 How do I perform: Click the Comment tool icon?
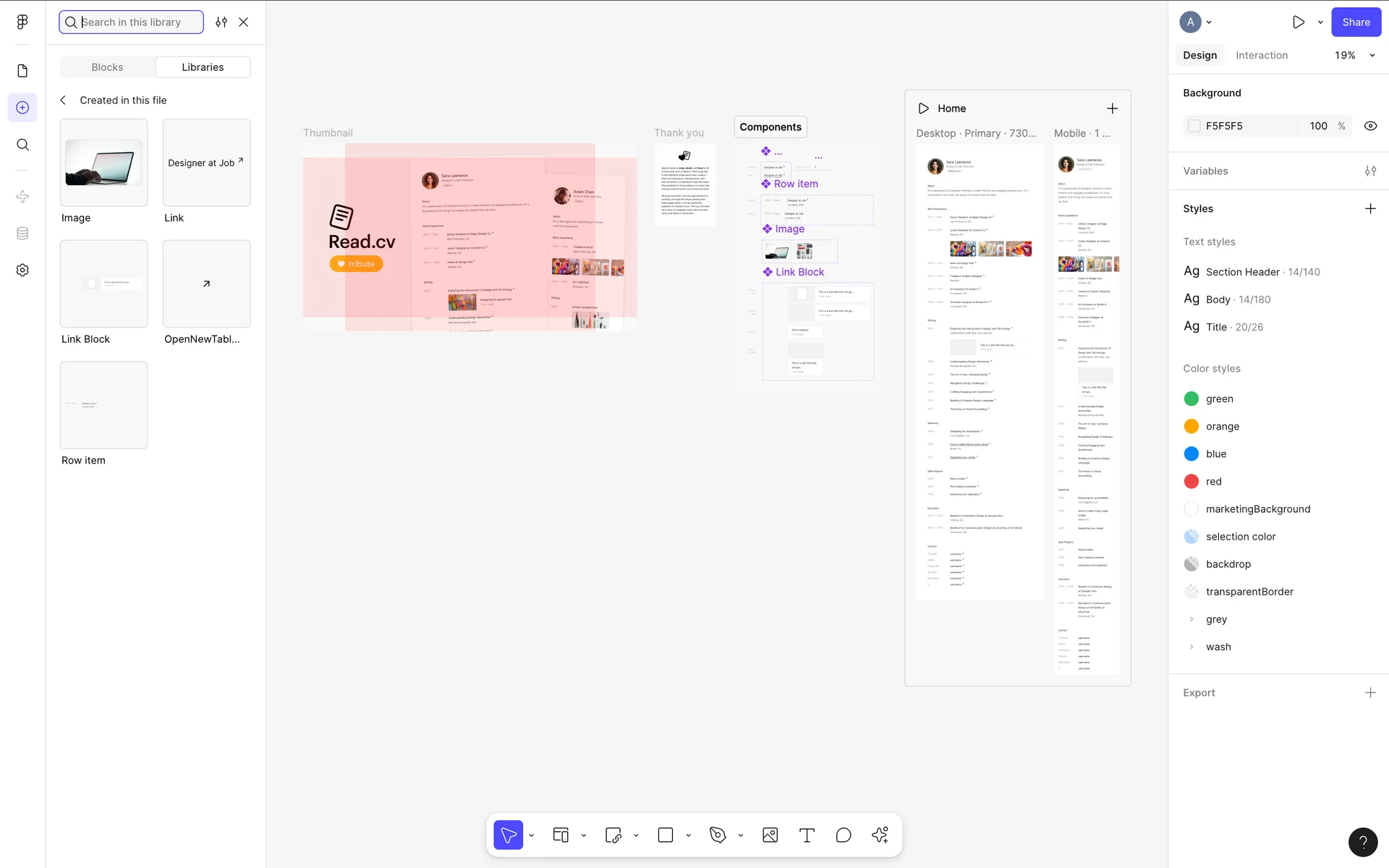click(844, 835)
